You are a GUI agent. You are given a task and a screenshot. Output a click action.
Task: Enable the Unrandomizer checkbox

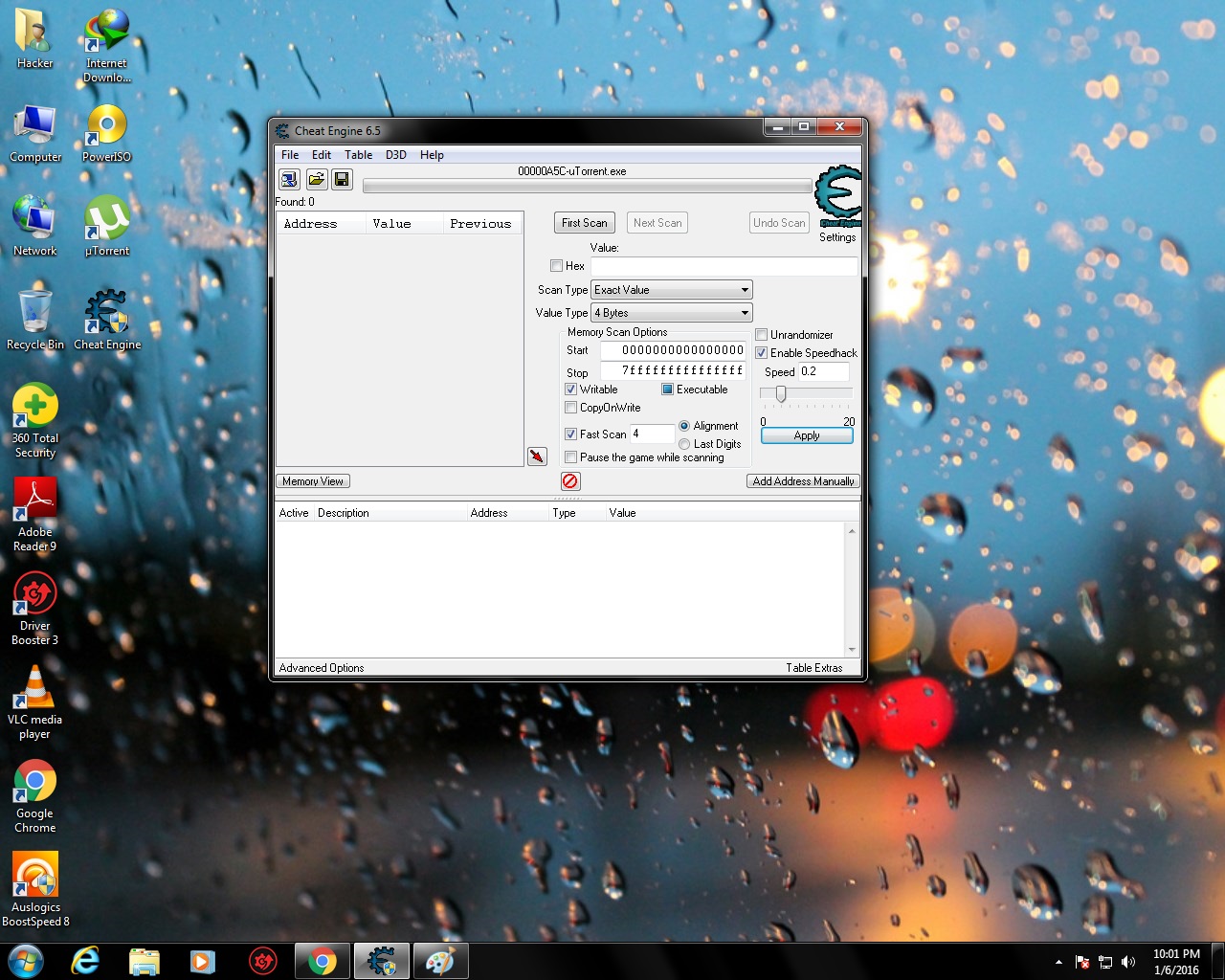click(762, 335)
